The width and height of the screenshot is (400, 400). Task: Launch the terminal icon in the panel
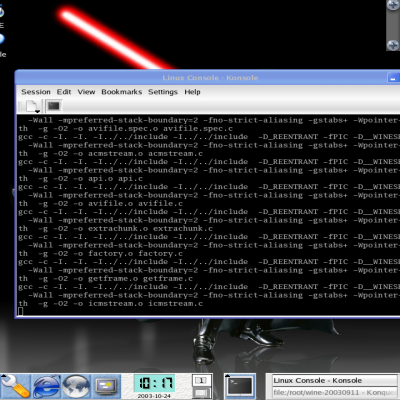click(x=240, y=386)
